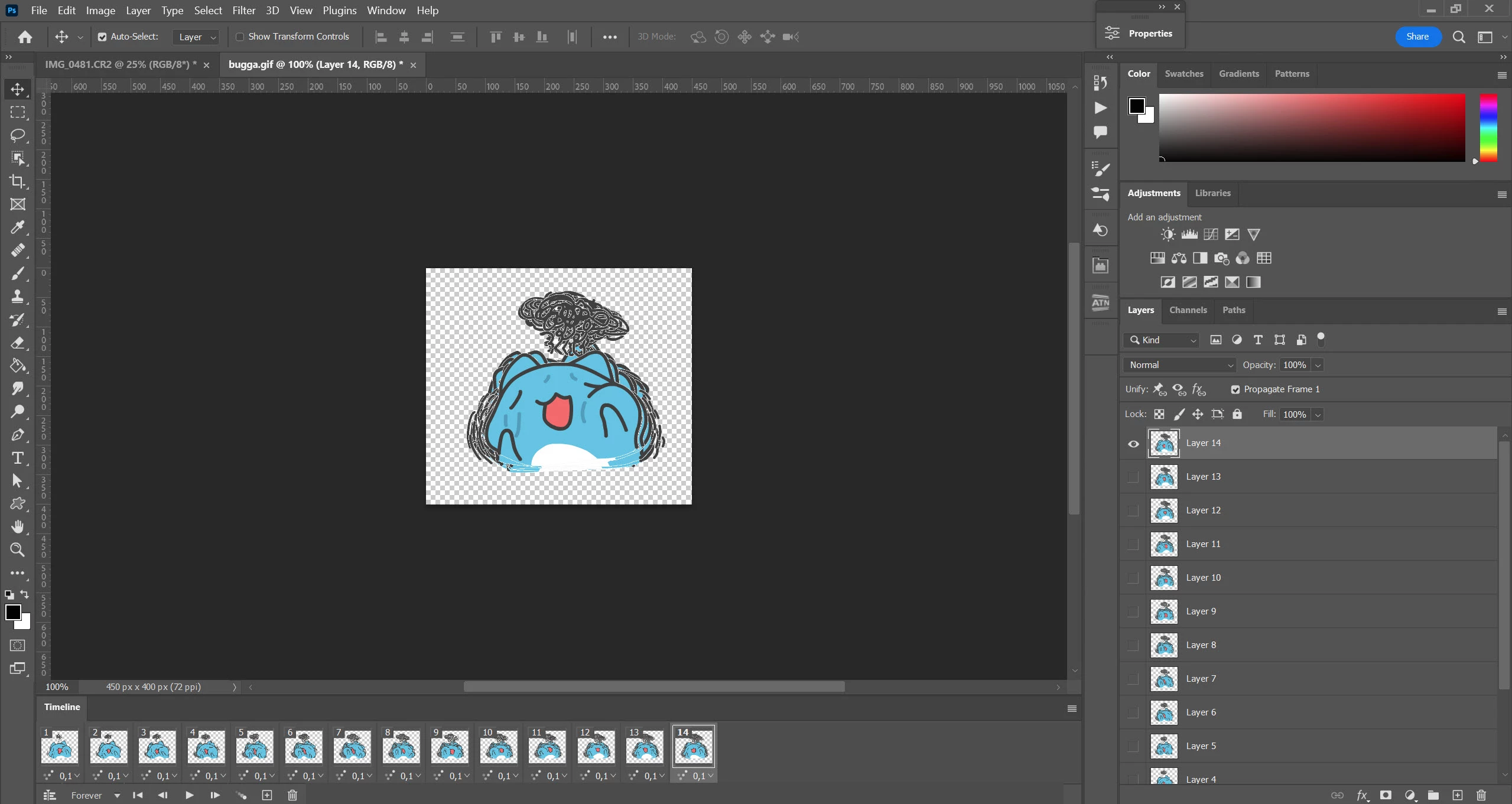Select the Zoom tool in toolbar
The height and width of the screenshot is (804, 1512).
click(18, 550)
